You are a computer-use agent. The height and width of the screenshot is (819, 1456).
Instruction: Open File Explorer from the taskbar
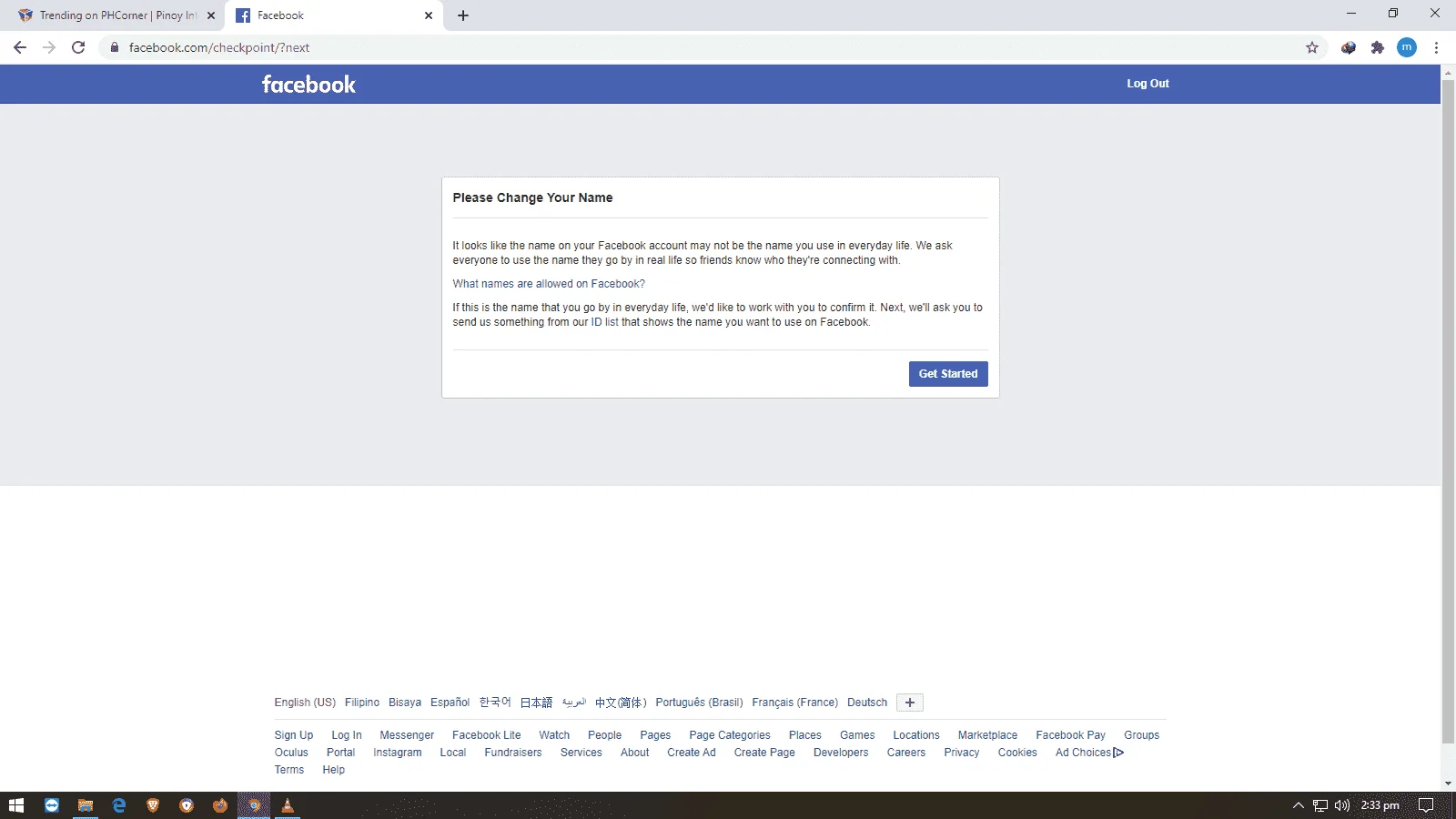(x=86, y=805)
